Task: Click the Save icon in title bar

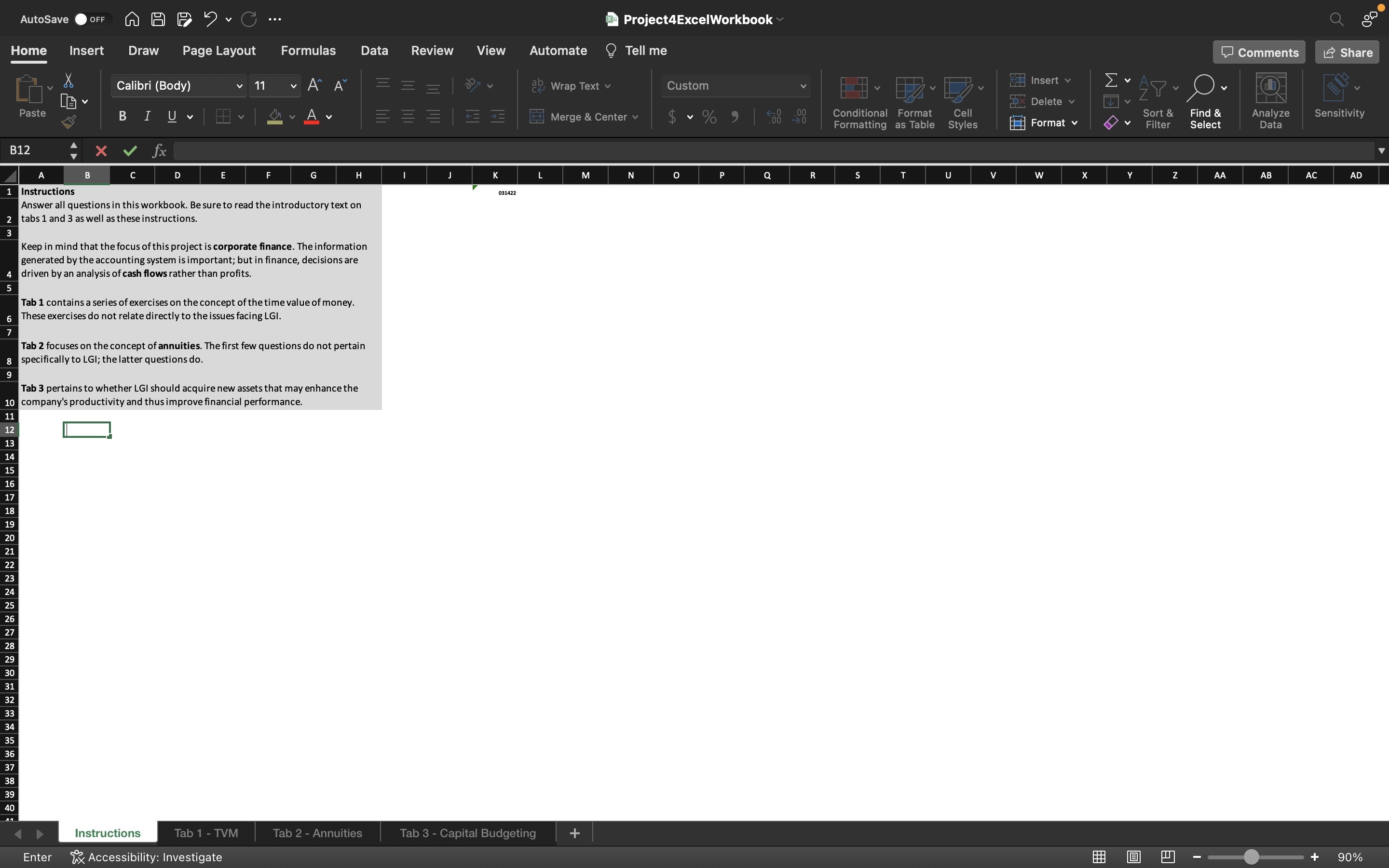Action: pyautogui.click(x=158, y=19)
